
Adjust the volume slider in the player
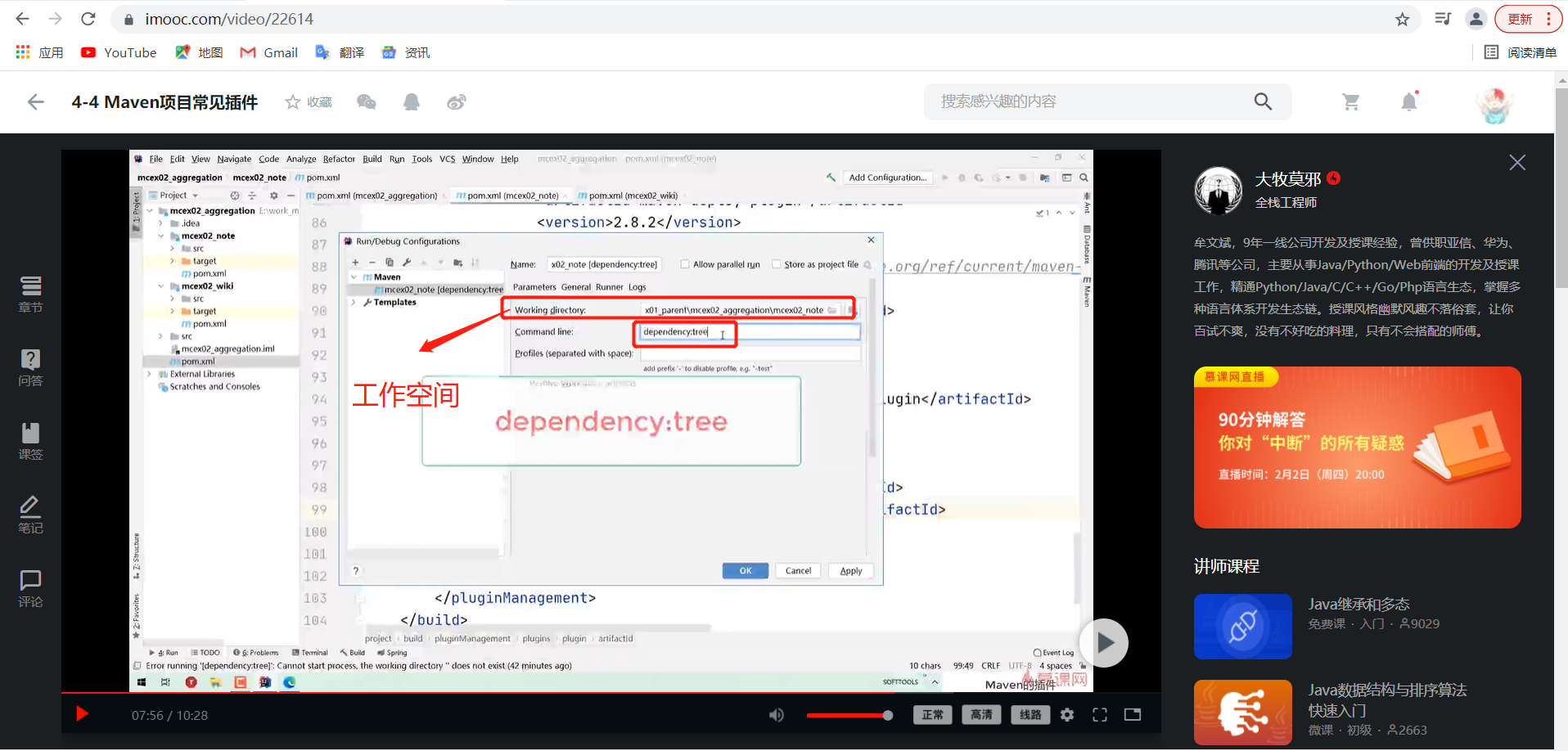click(849, 716)
